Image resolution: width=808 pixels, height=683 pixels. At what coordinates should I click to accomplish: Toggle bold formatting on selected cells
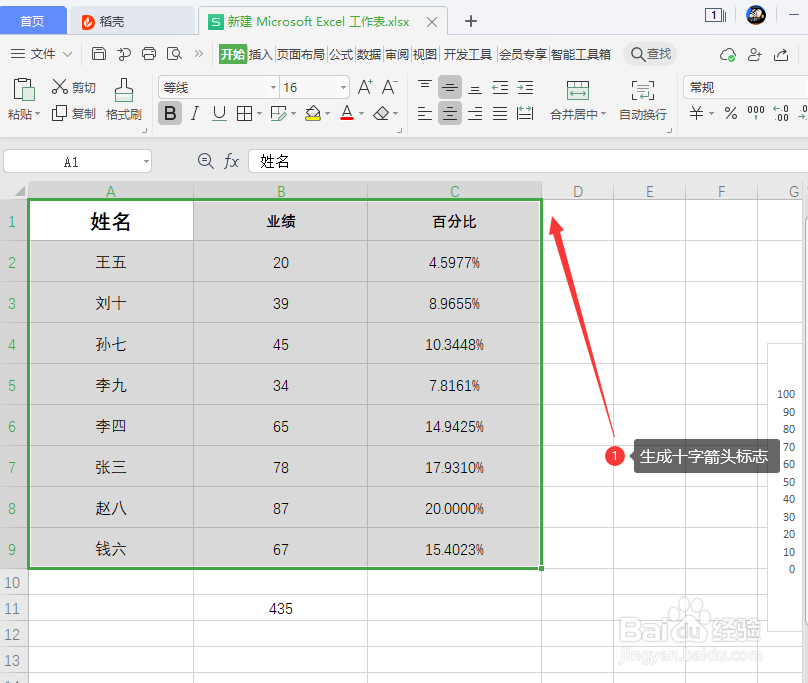pyautogui.click(x=171, y=114)
